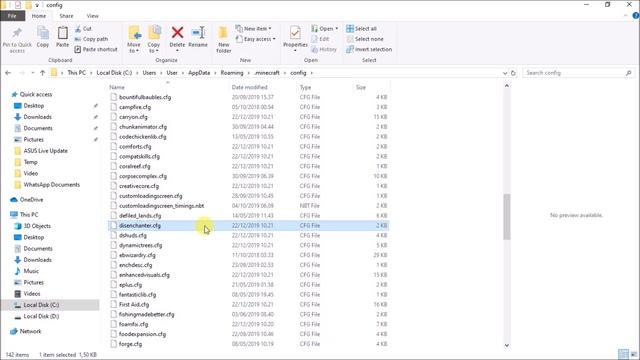Image resolution: width=640 pixels, height=360 pixels.
Task: Open the New item dropdown
Action: tap(253, 29)
